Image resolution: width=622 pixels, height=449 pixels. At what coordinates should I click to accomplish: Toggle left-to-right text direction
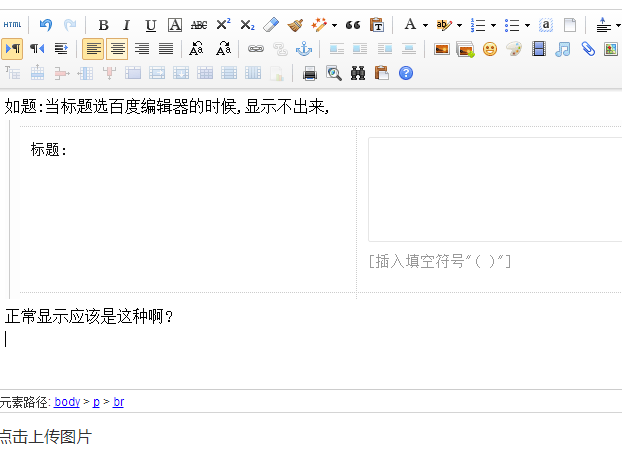click(12, 49)
